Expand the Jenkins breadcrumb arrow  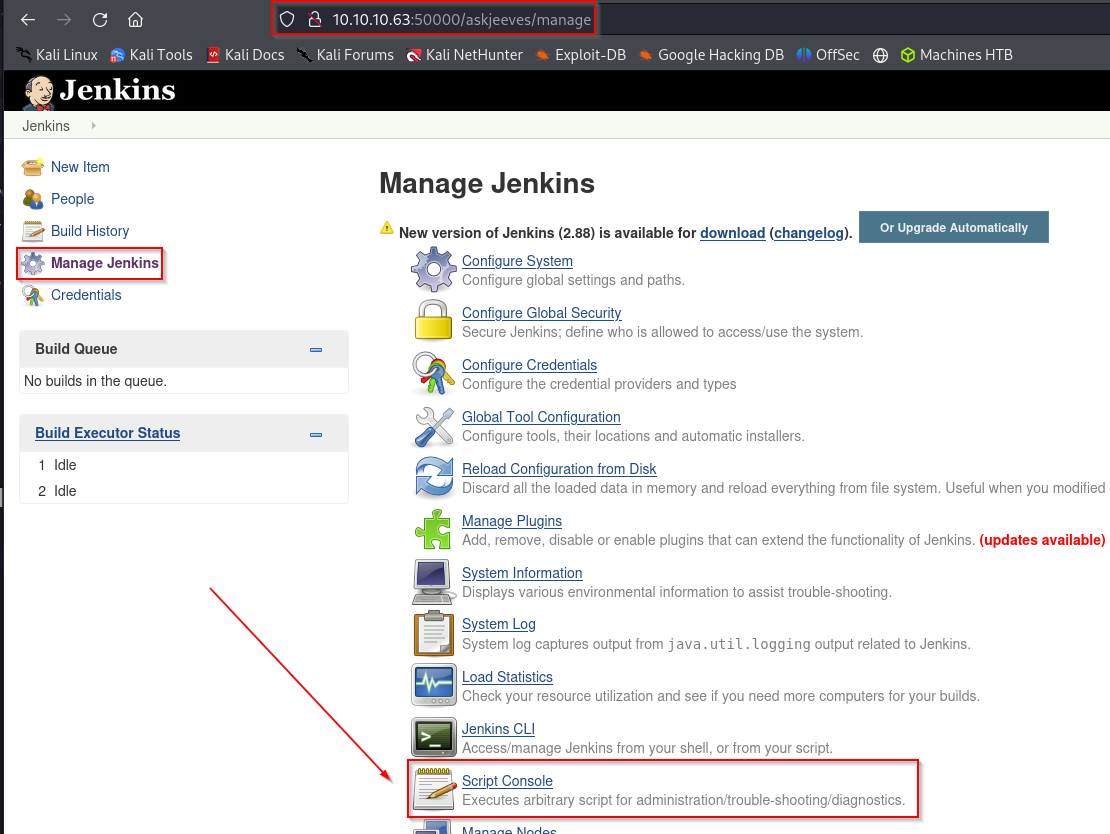click(93, 125)
